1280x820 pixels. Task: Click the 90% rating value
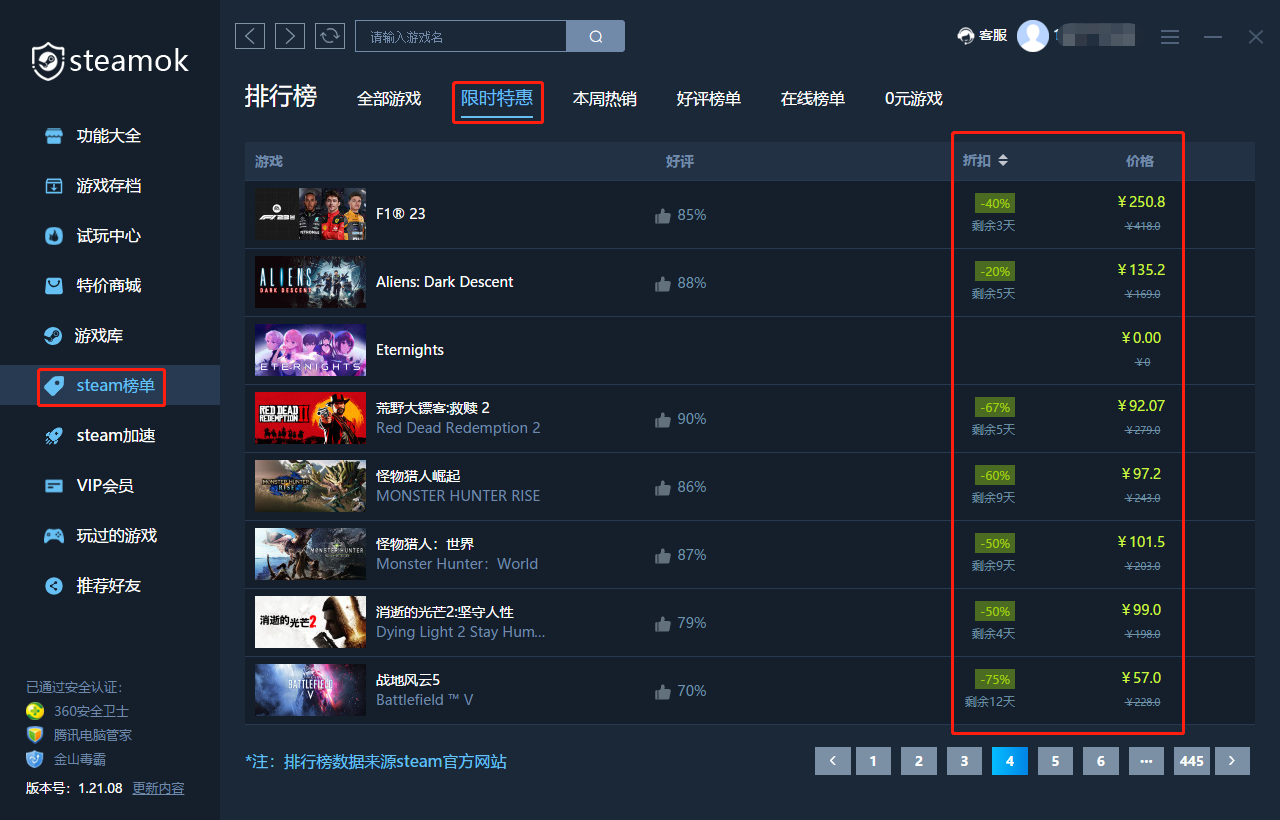coord(692,419)
